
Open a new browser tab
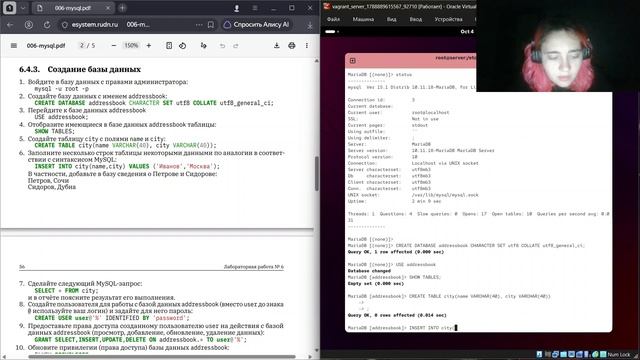122,8
